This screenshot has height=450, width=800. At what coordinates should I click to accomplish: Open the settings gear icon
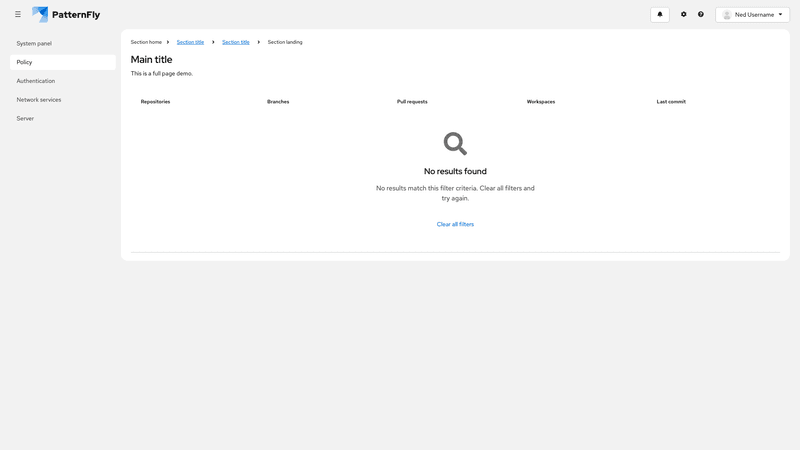tap(684, 15)
